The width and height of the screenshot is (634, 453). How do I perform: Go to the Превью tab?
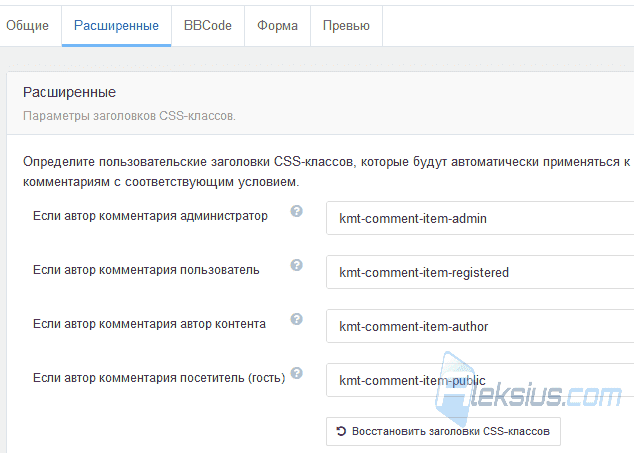346,26
